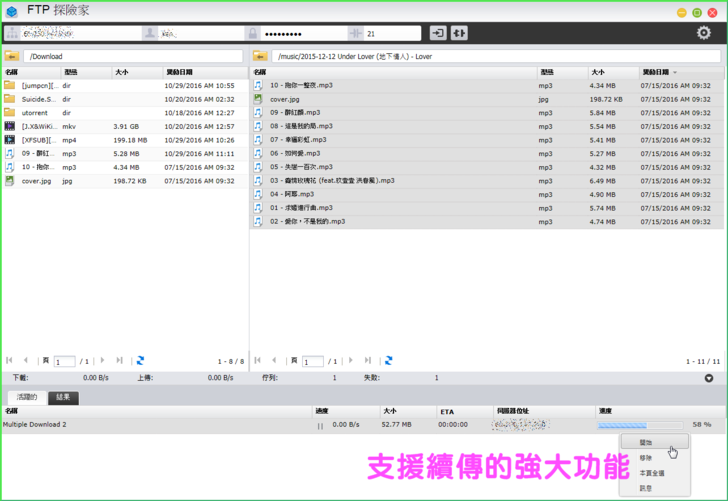Refresh the remote file list
The image size is (728, 501).
pyautogui.click(x=388, y=361)
